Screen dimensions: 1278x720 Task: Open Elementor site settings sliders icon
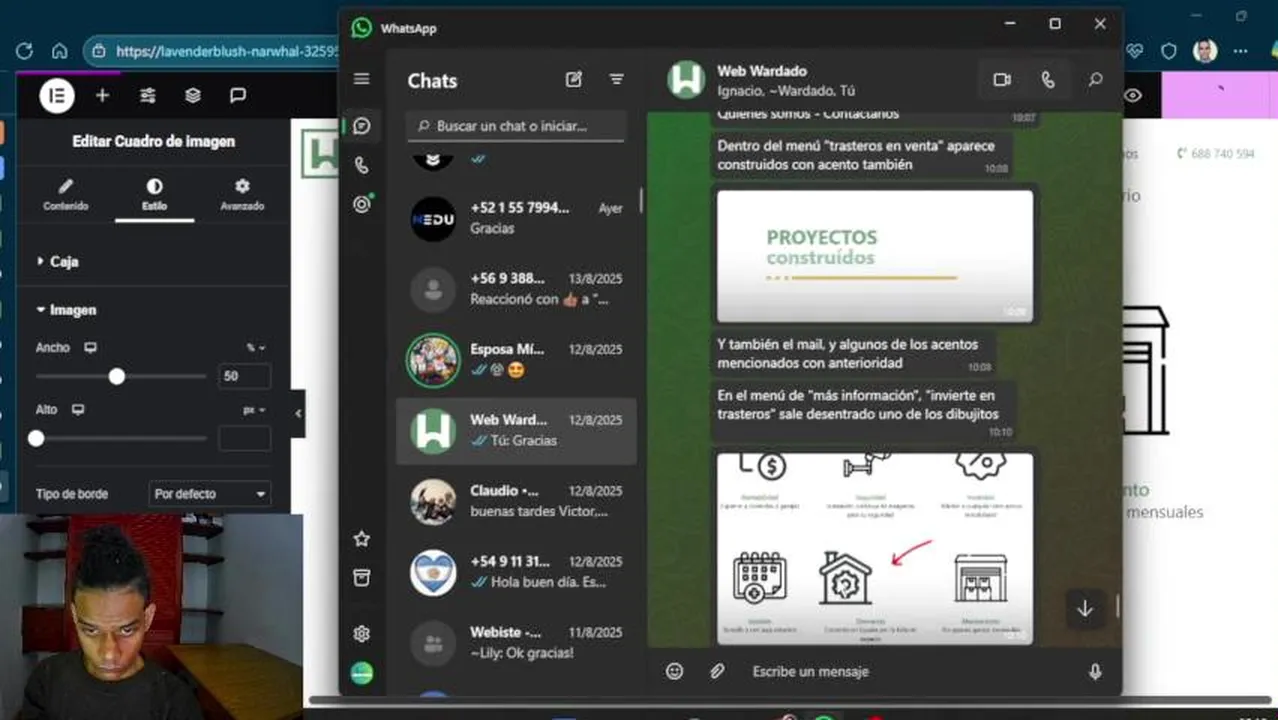148,95
